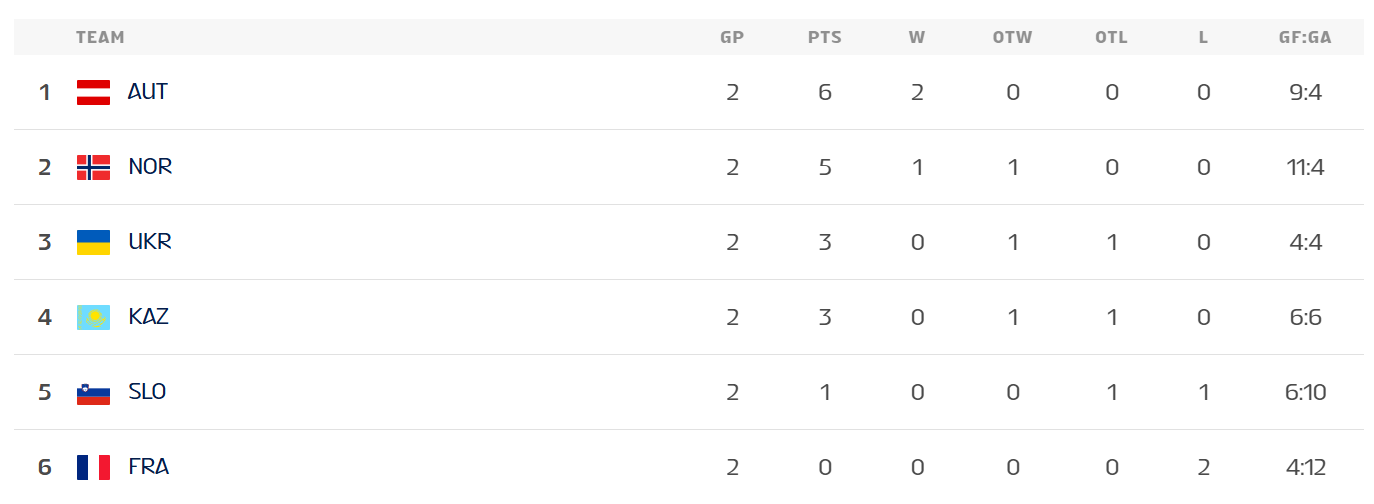Image resolution: width=1374 pixels, height=504 pixels.
Task: Click the Kazakhstan flag icon
Action: (x=93, y=317)
